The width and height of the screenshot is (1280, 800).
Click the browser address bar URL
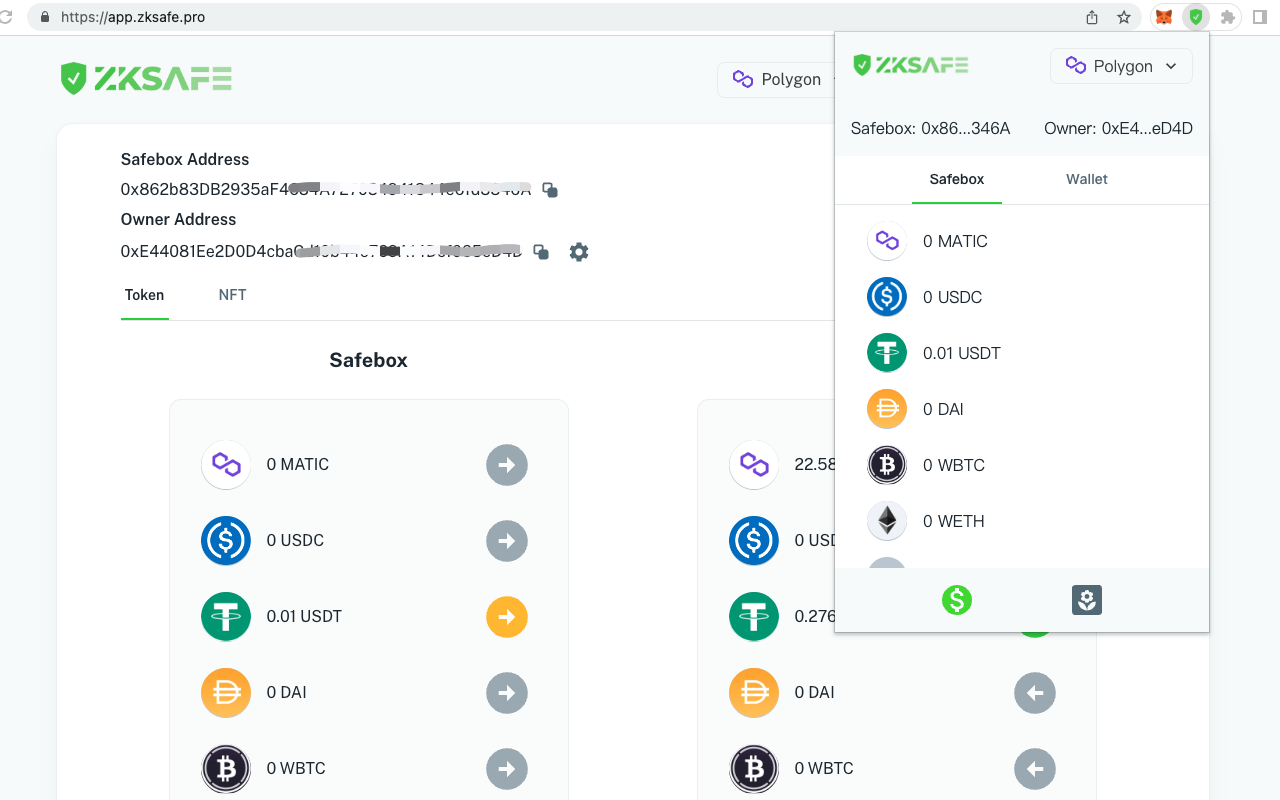pyautogui.click(x=133, y=17)
